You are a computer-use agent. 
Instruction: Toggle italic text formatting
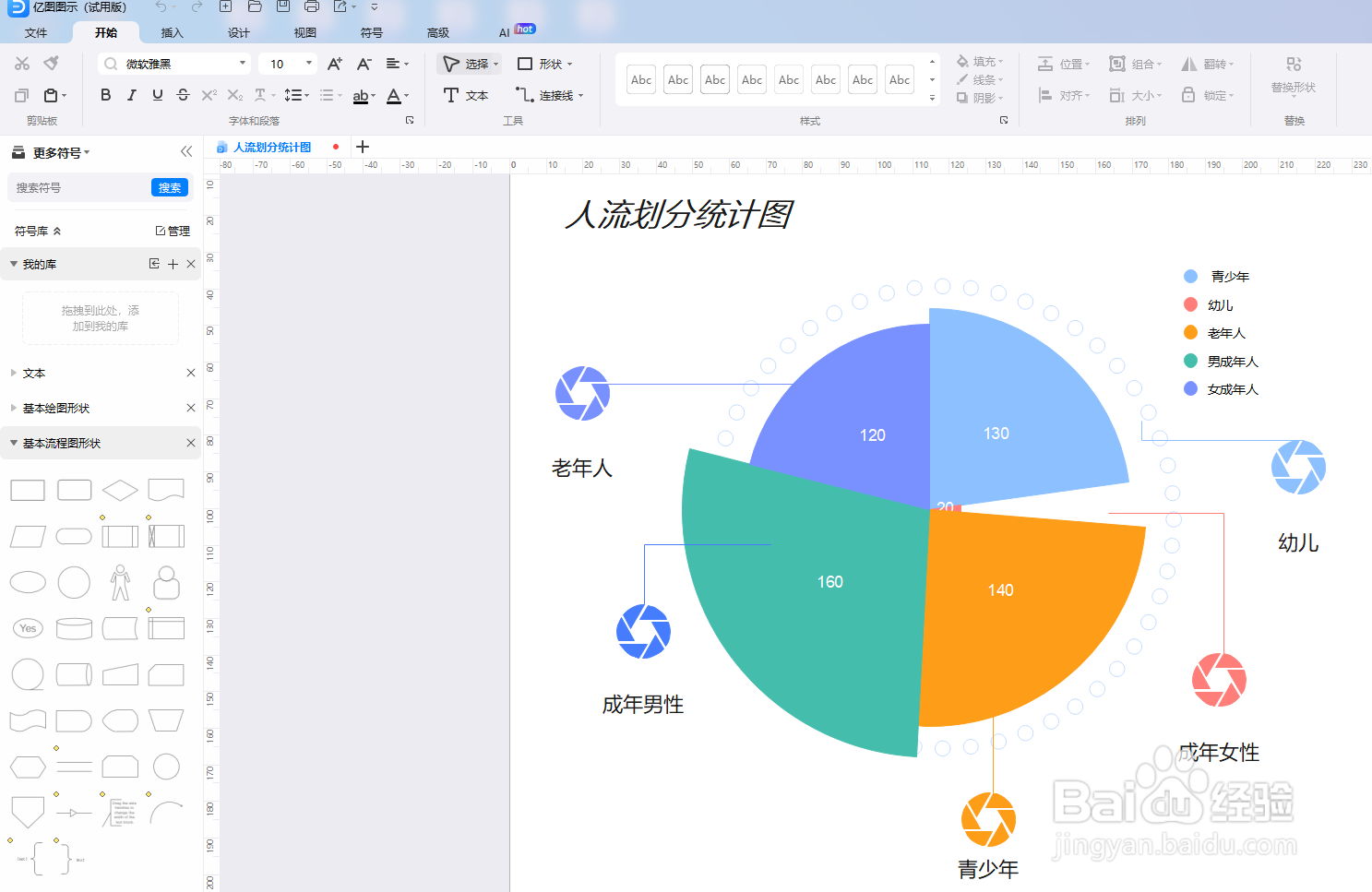click(131, 94)
